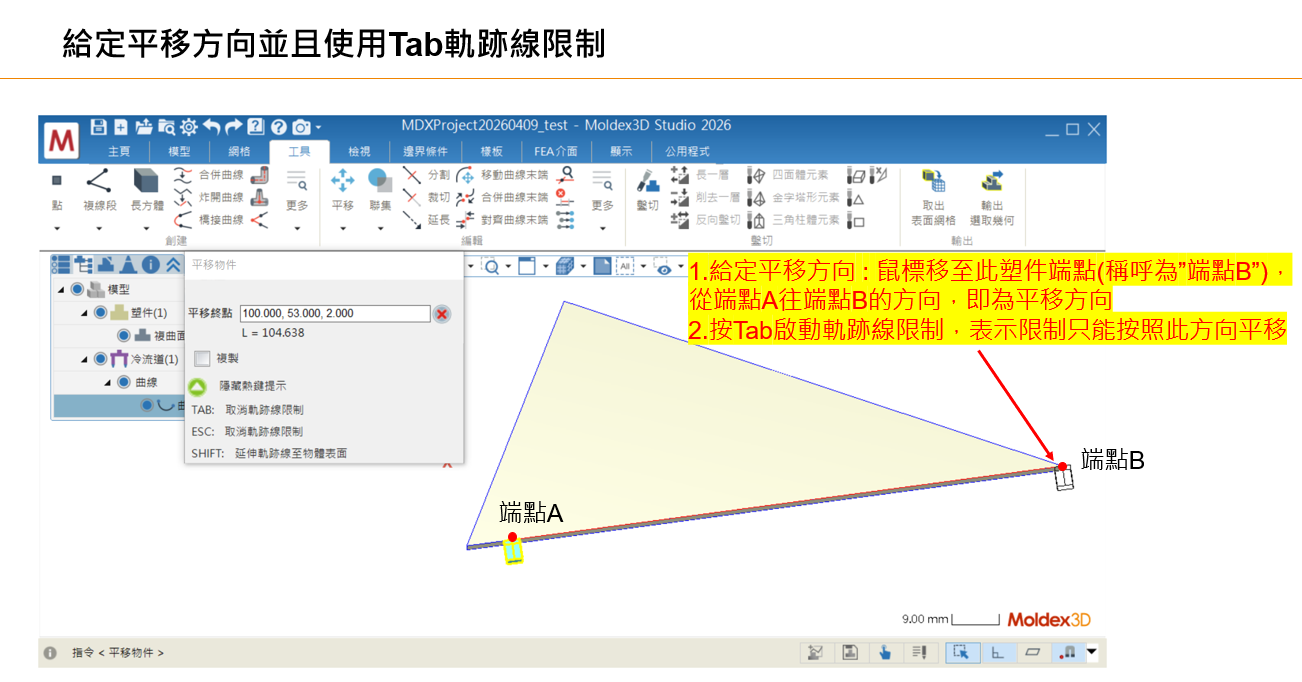Select the 複線段 polyline tool
This screenshot has width=1302, height=682.
[x=99, y=190]
